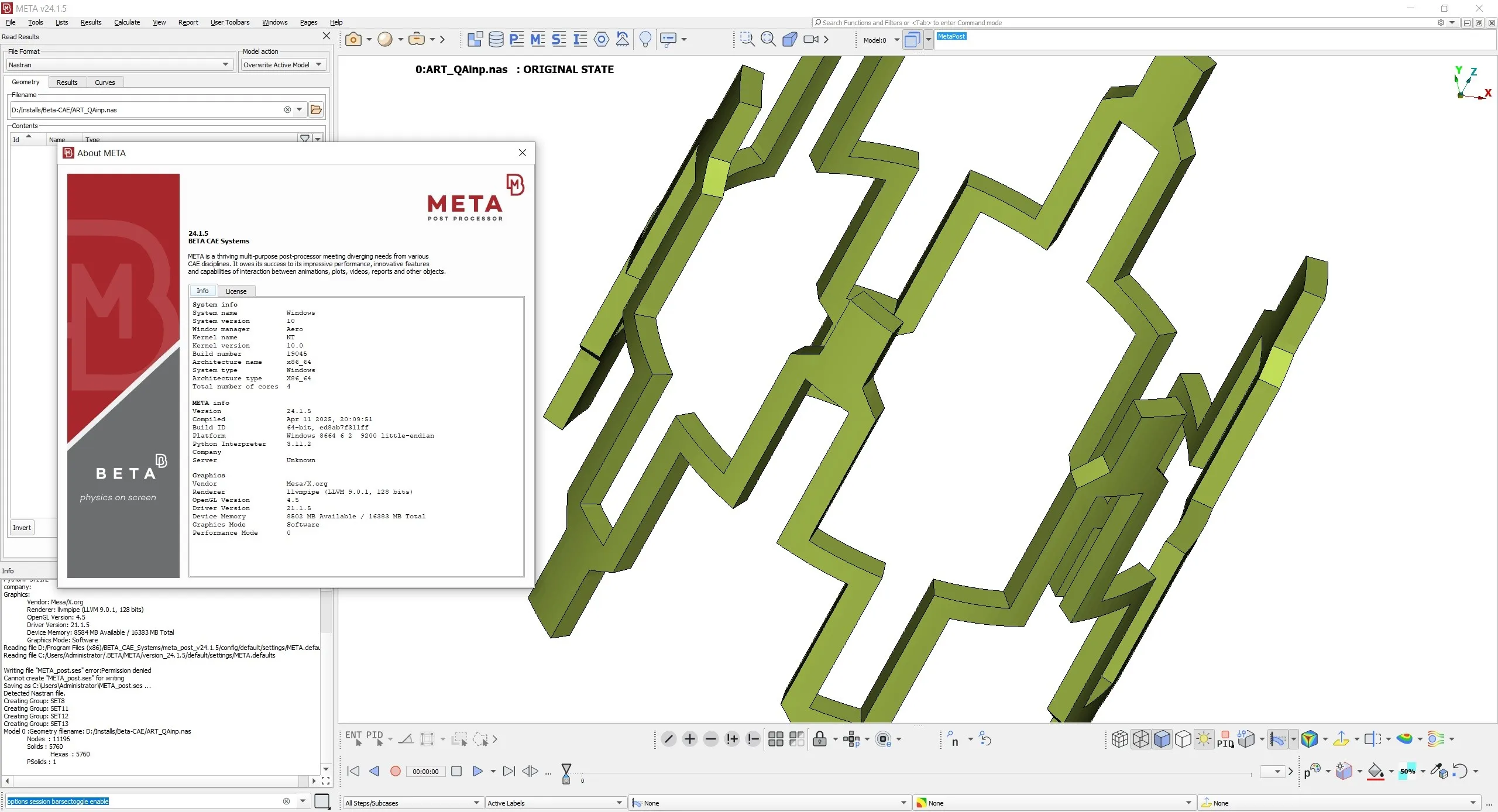
Task: Close the Read Results panel
Action: 327,36
